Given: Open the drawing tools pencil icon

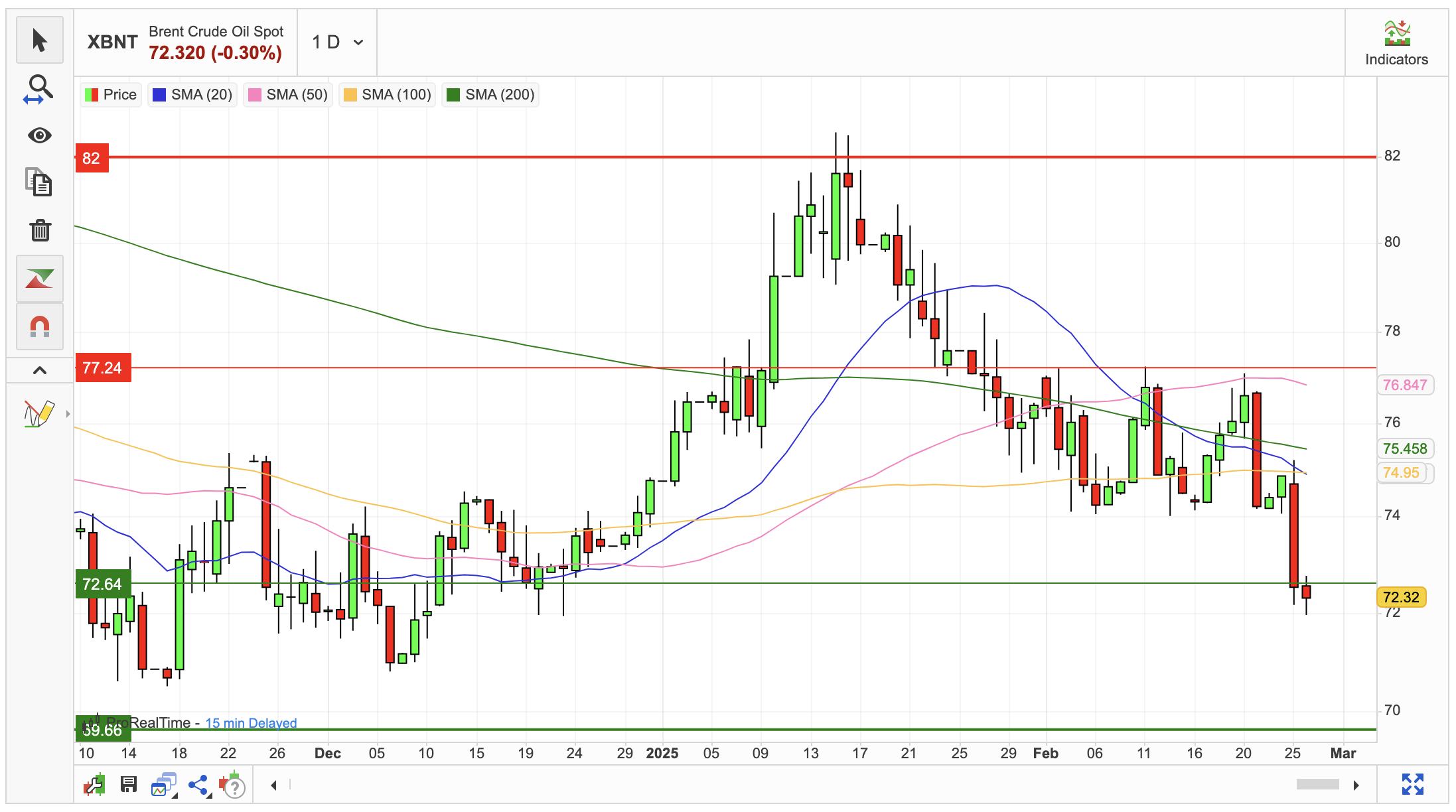Looking at the screenshot, I should [x=38, y=414].
